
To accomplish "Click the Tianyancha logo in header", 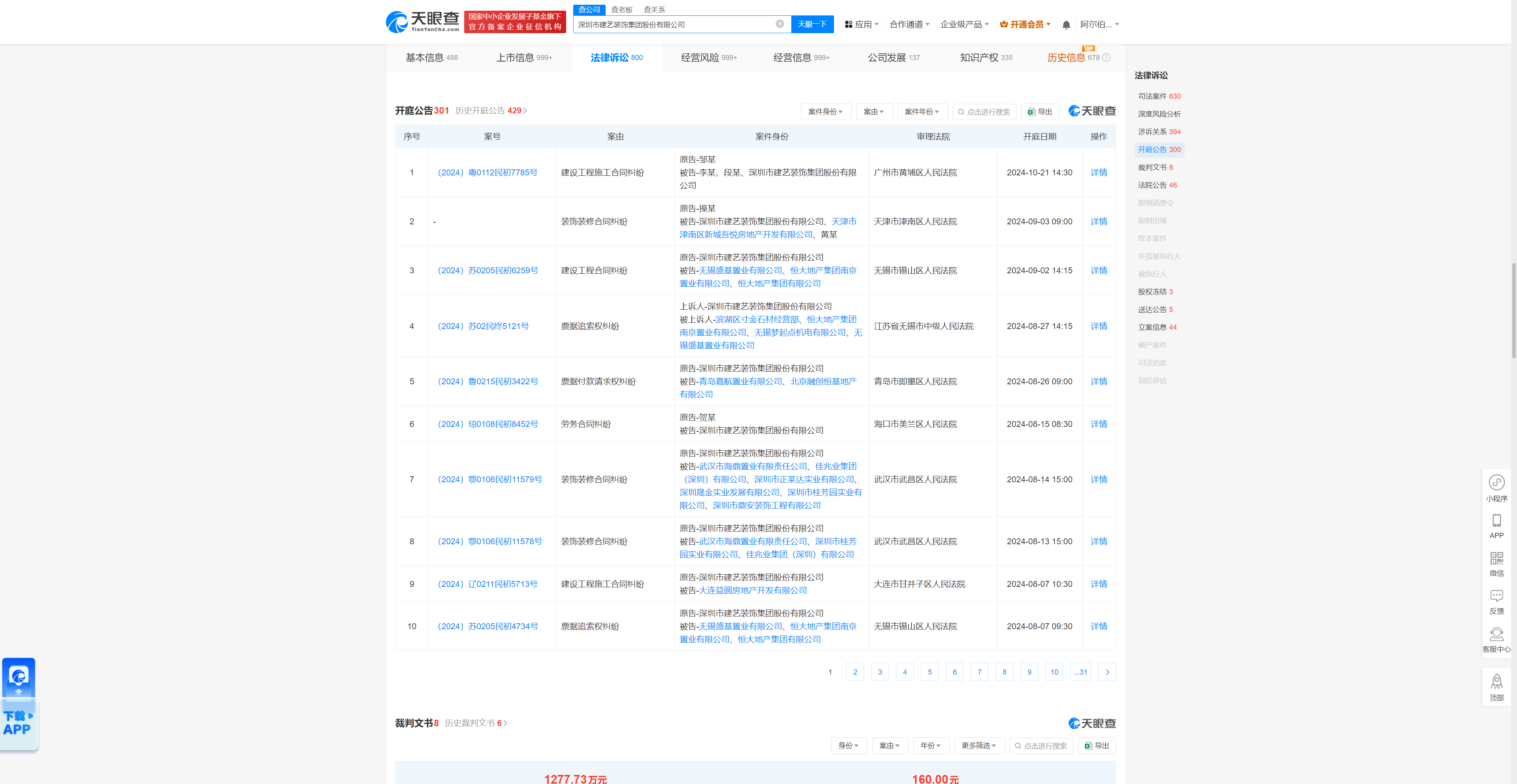I will pyautogui.click(x=422, y=22).
